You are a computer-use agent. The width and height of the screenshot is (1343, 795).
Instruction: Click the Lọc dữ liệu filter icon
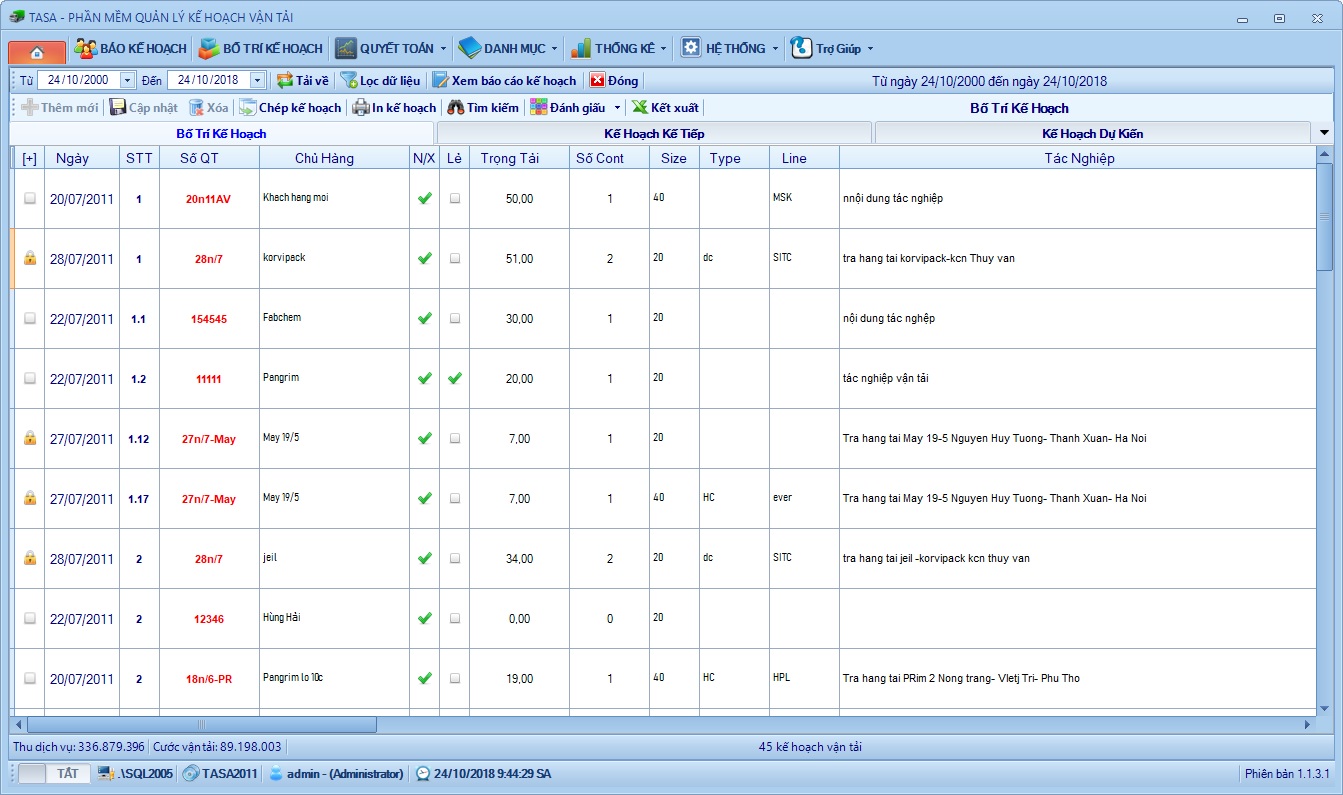tap(349, 81)
